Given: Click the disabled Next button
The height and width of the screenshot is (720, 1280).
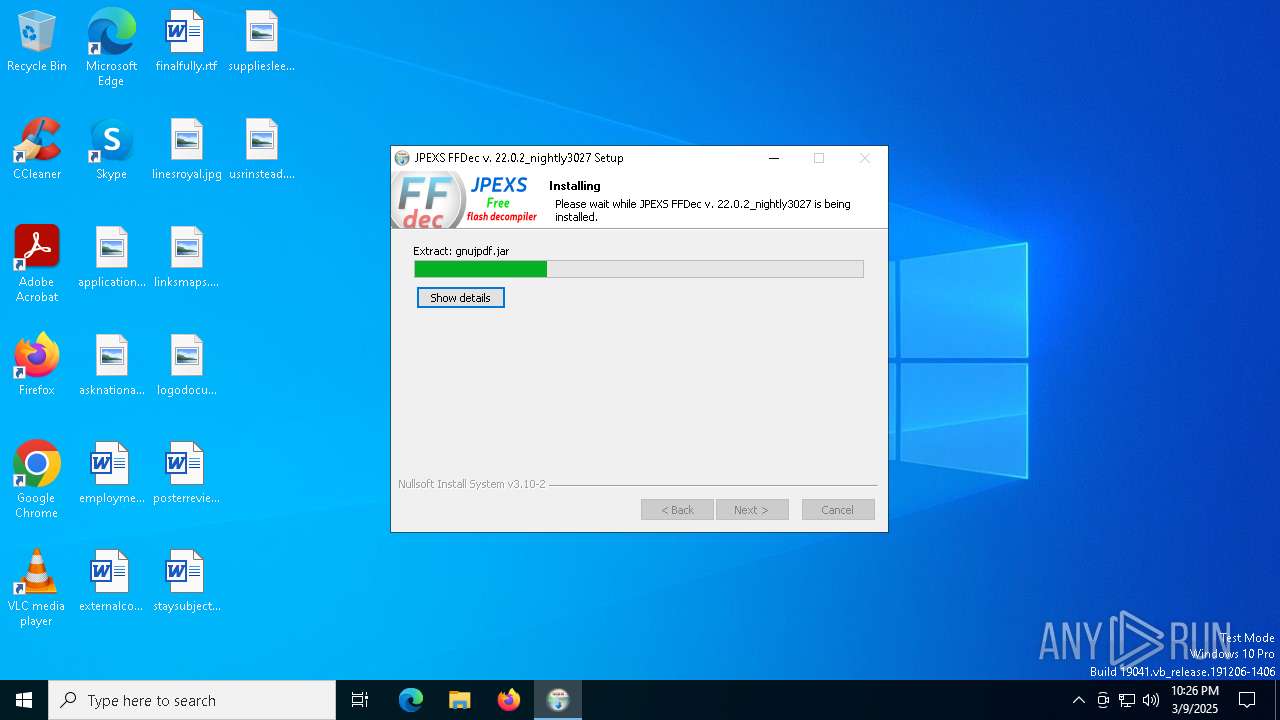Looking at the screenshot, I should point(752,510).
